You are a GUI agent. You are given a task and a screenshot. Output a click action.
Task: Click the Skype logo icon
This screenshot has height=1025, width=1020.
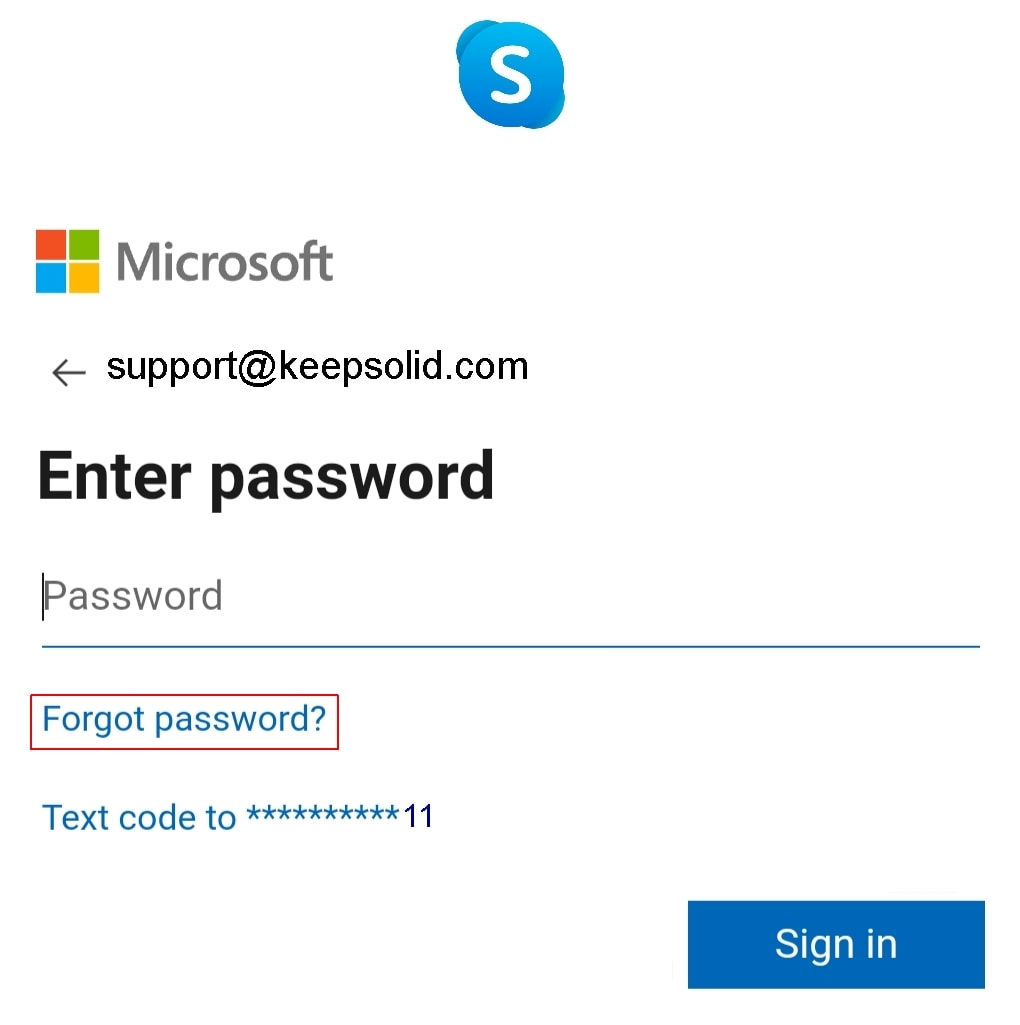click(510, 74)
